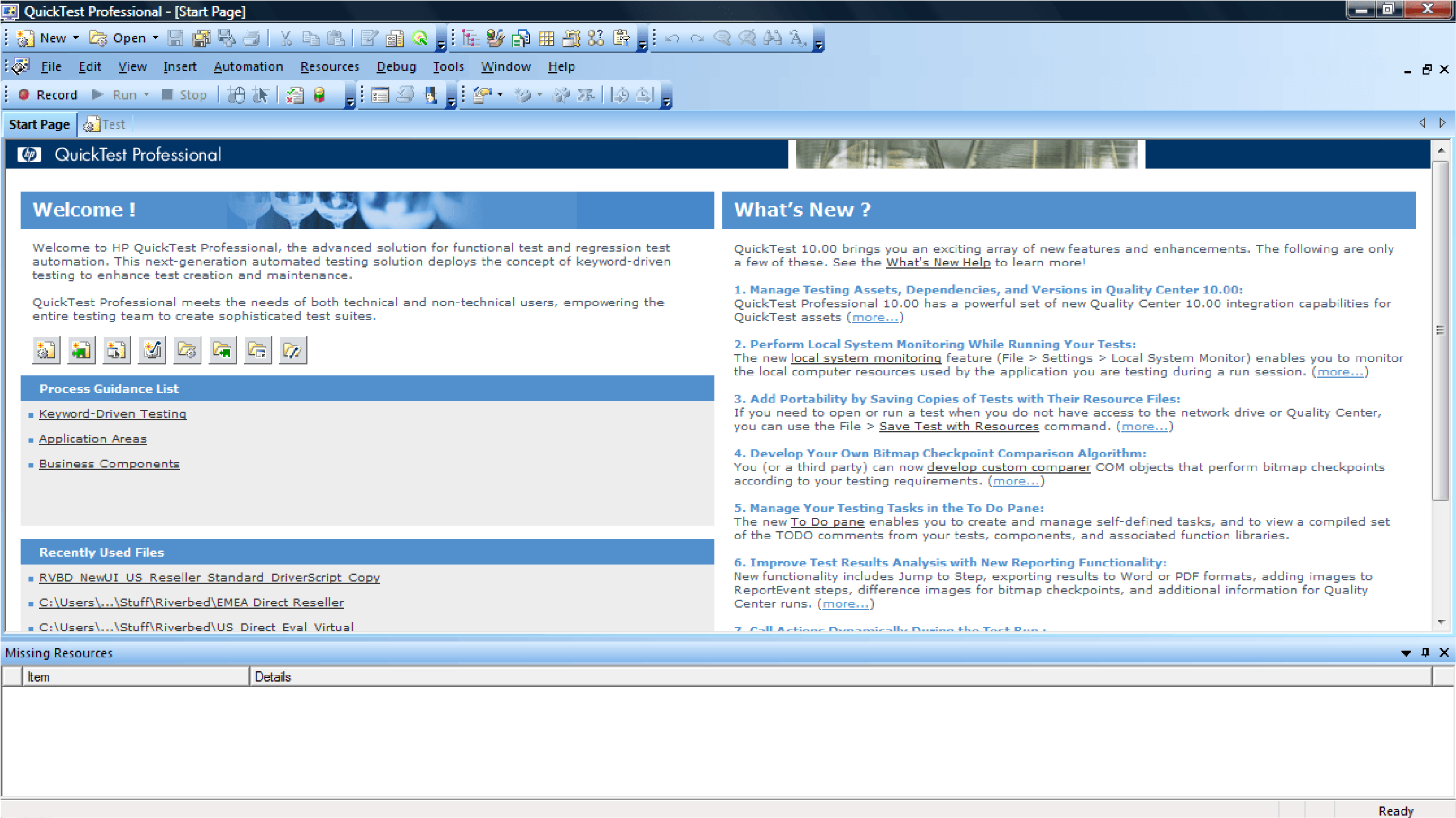This screenshot has height=818, width=1456.
Task: Open the Data Table grid icon
Action: click(x=546, y=38)
